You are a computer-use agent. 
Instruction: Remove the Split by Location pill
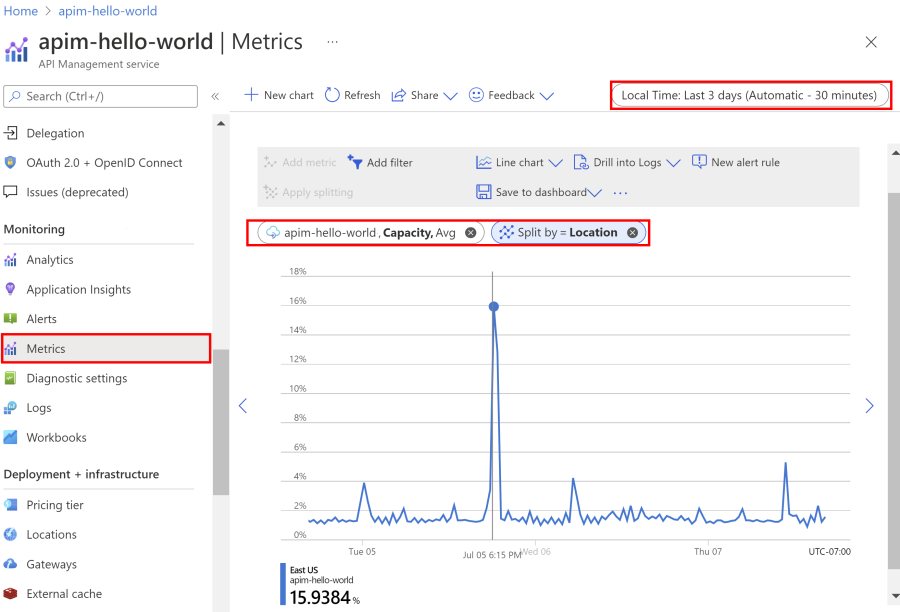(x=632, y=233)
